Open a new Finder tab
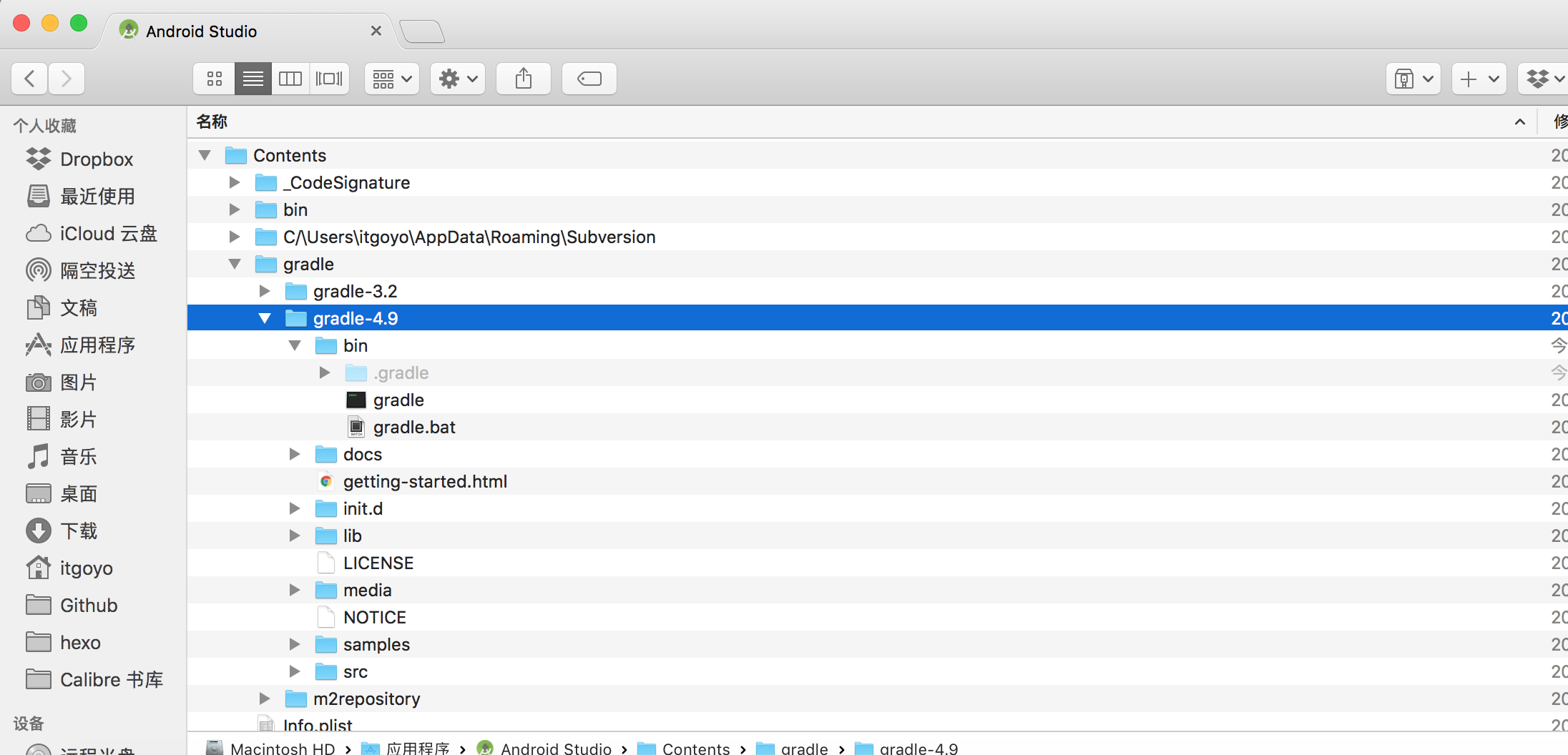 [x=422, y=31]
